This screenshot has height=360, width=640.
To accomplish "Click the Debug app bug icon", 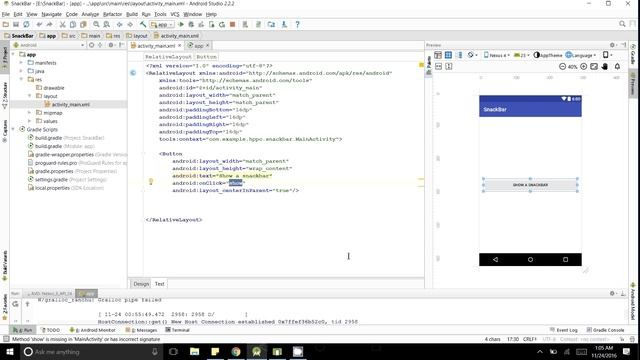I will (191, 24).
